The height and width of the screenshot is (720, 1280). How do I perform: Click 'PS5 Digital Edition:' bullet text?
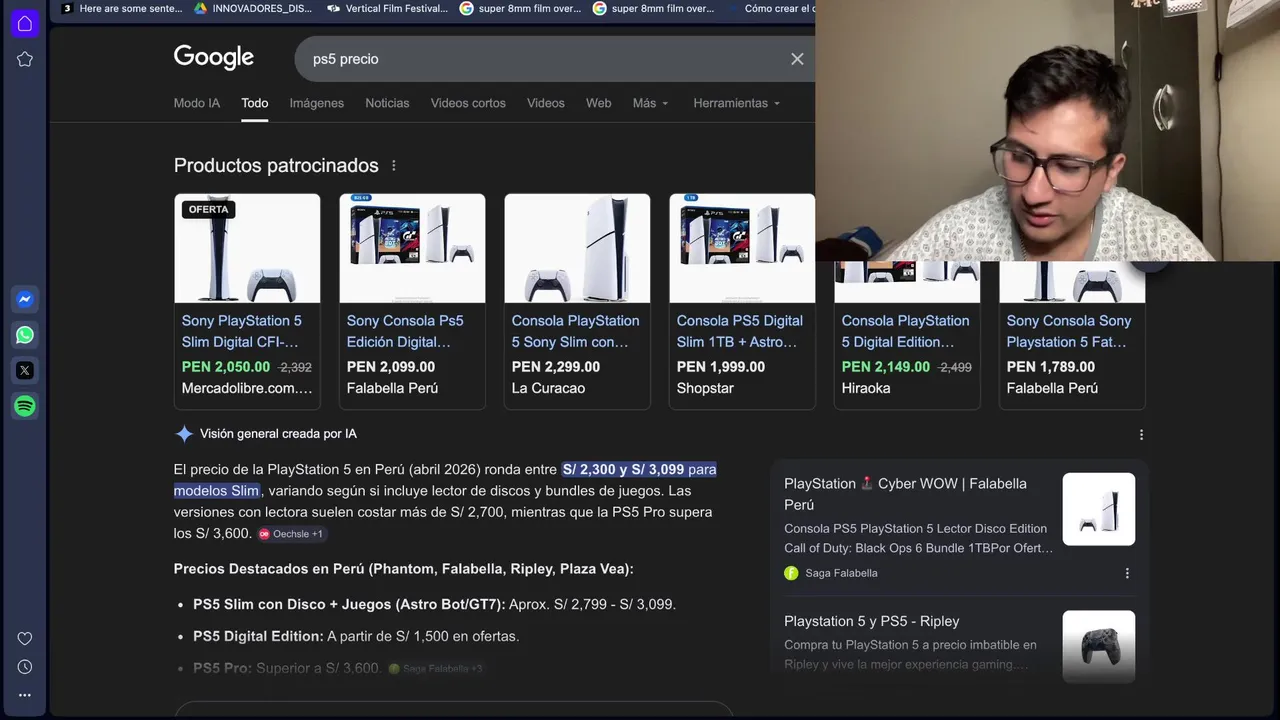[258, 636]
